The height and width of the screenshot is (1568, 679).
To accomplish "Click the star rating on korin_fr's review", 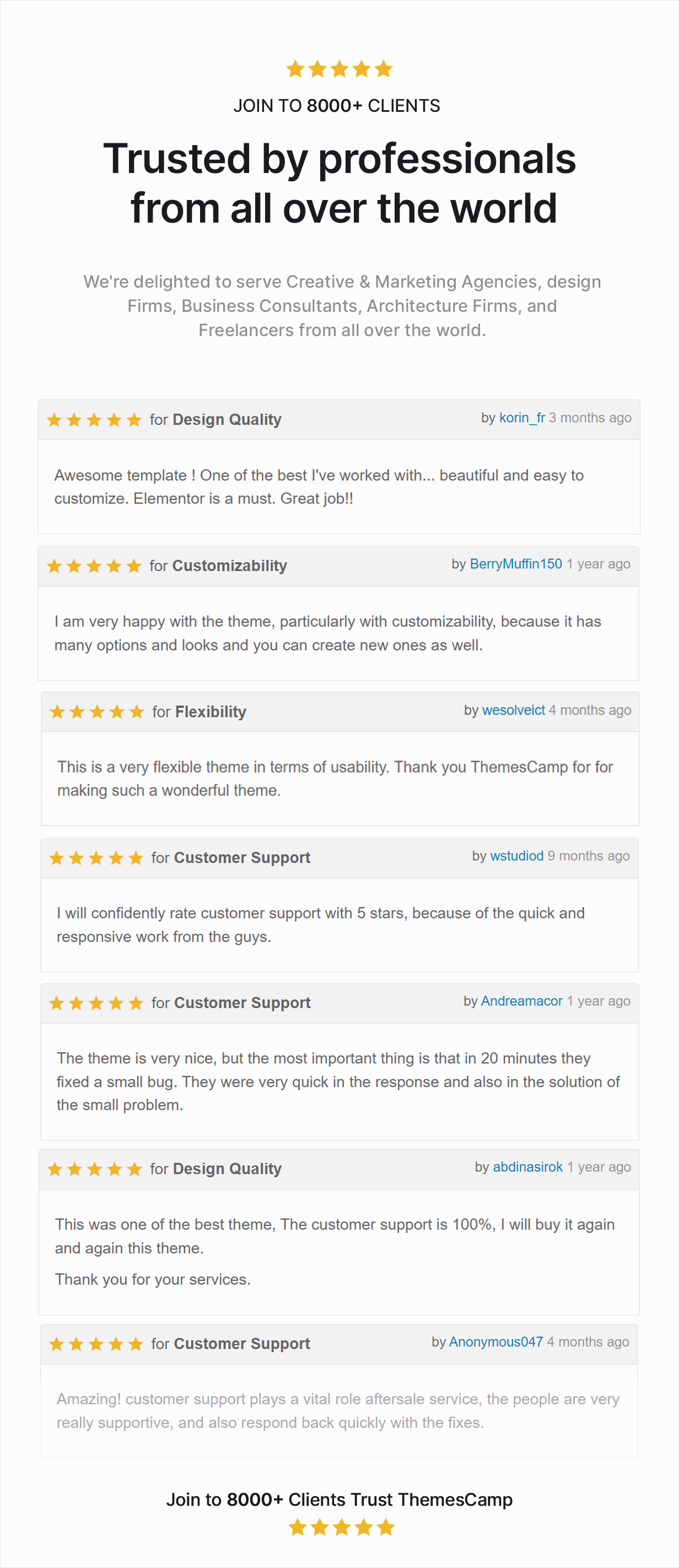I will [94, 420].
